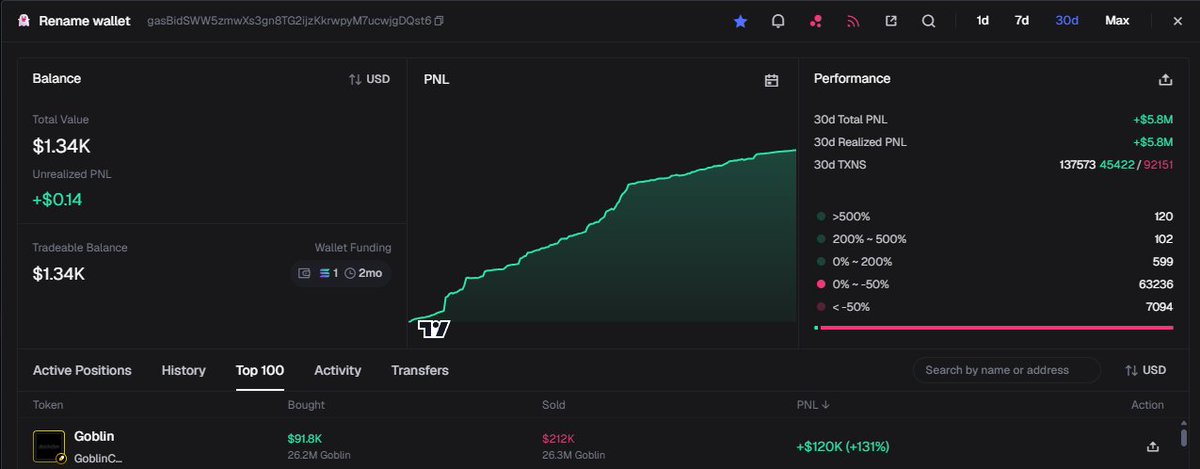This screenshot has width=1200, height=469.
Task: Click the wallet address text
Action: 289,21
